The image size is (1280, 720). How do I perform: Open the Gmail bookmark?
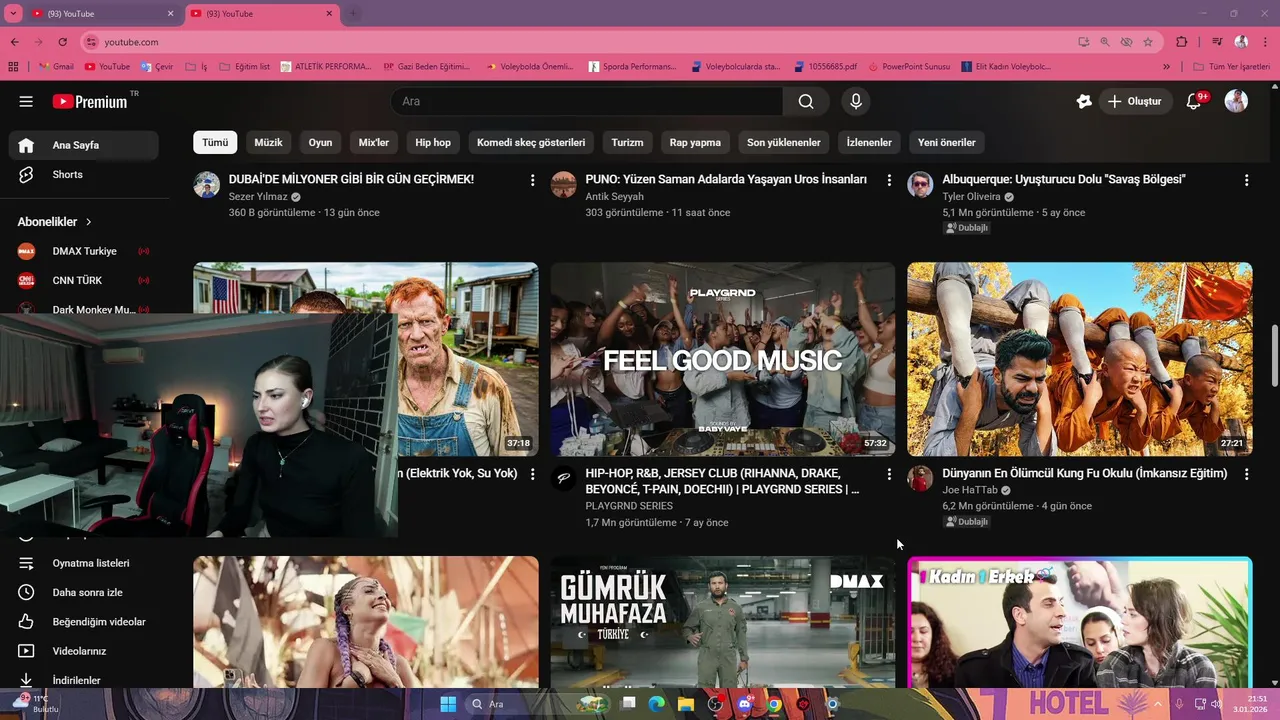[55, 67]
